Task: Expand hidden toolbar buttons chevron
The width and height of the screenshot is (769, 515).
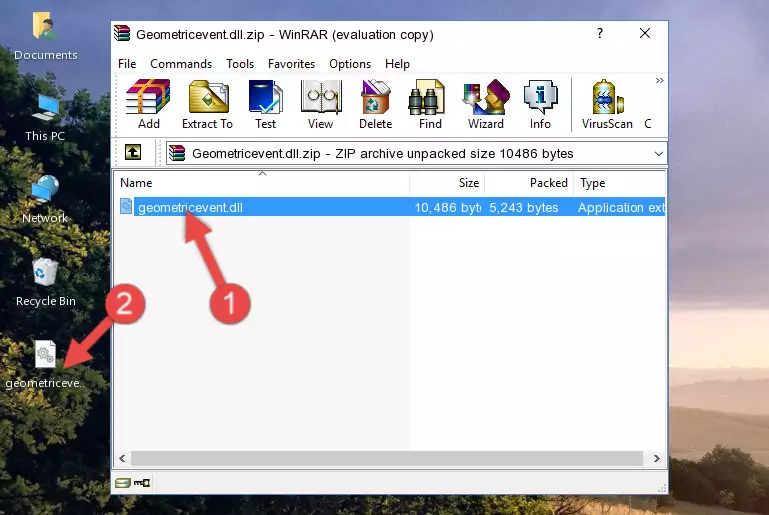Action: point(660,80)
